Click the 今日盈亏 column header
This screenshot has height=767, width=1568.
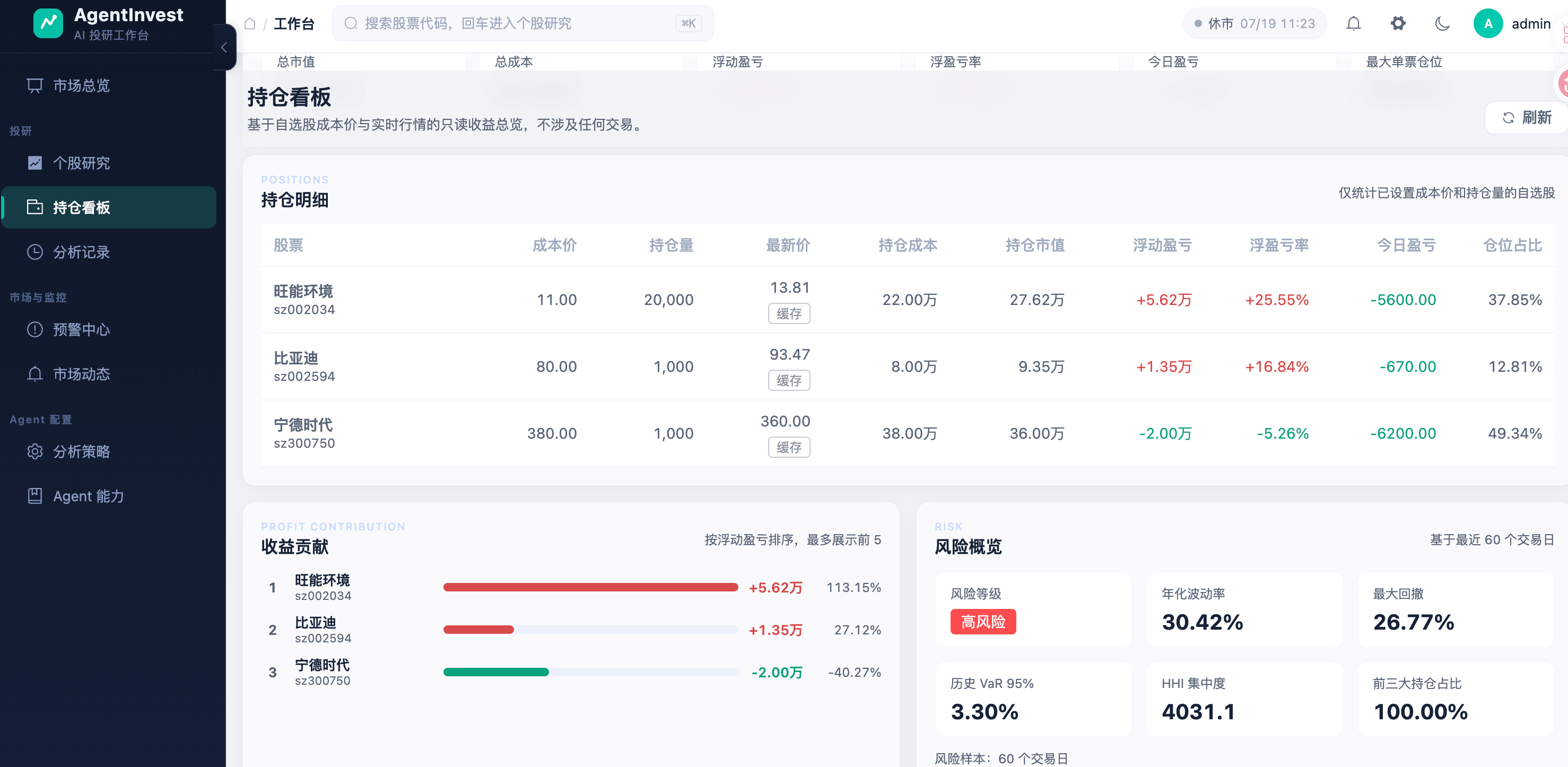[x=1406, y=245]
